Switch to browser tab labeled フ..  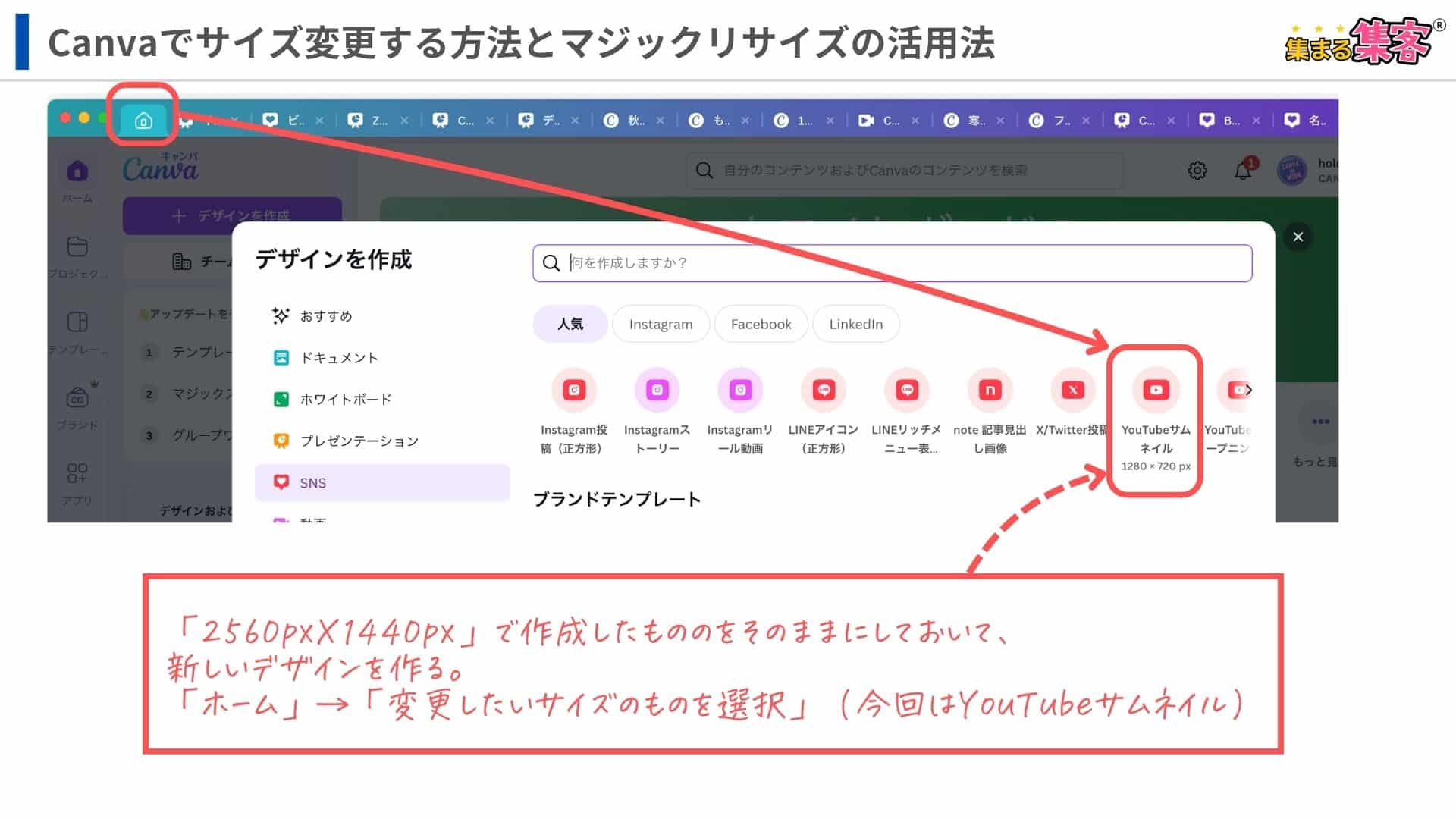click(1061, 120)
